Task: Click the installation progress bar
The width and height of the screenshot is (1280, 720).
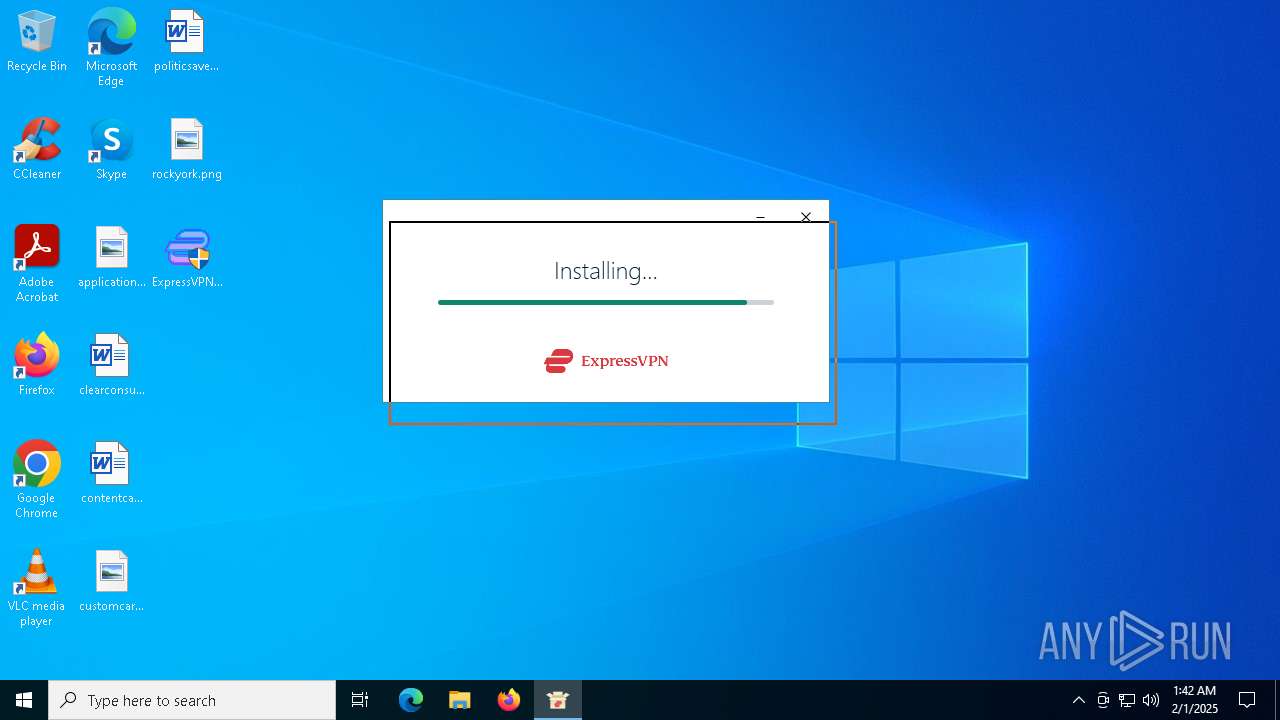Action: pos(606,302)
